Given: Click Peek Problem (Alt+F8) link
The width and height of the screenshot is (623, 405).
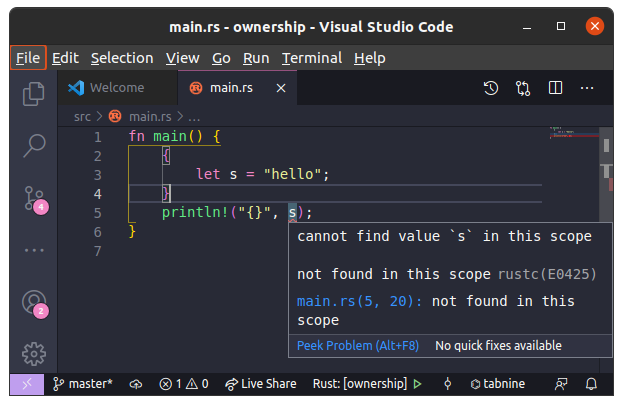Looking at the screenshot, I should coord(358,346).
